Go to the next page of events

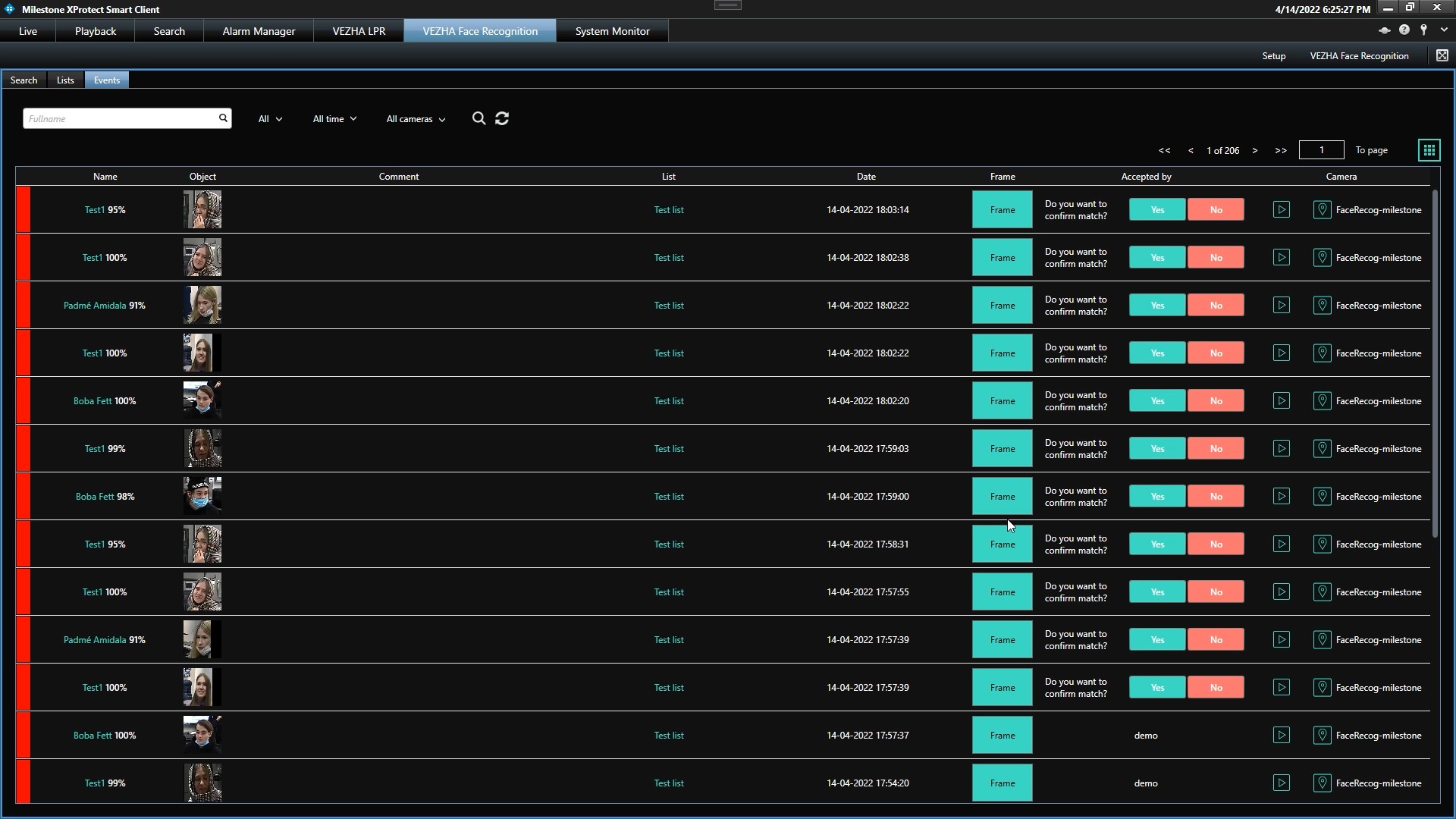coord(1254,150)
